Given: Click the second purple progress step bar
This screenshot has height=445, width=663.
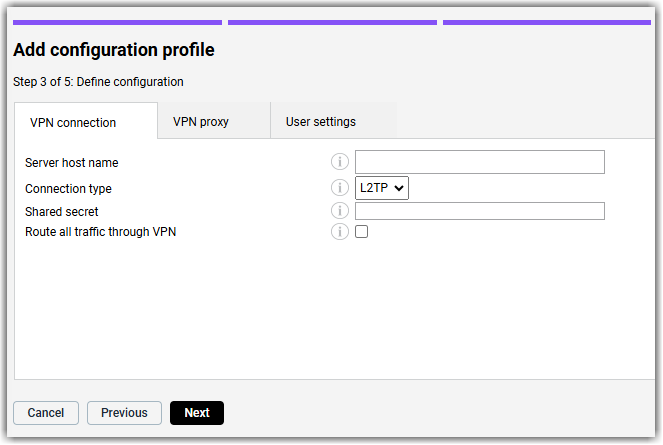Looking at the screenshot, I should (x=332, y=22).
